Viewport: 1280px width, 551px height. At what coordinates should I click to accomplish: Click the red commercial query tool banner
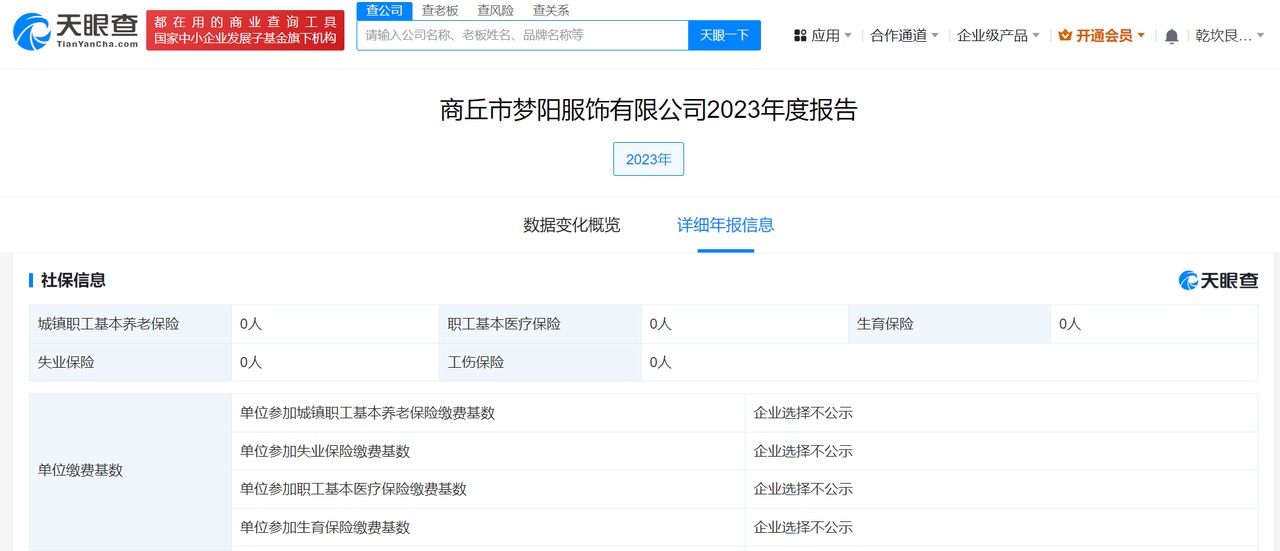coord(245,31)
